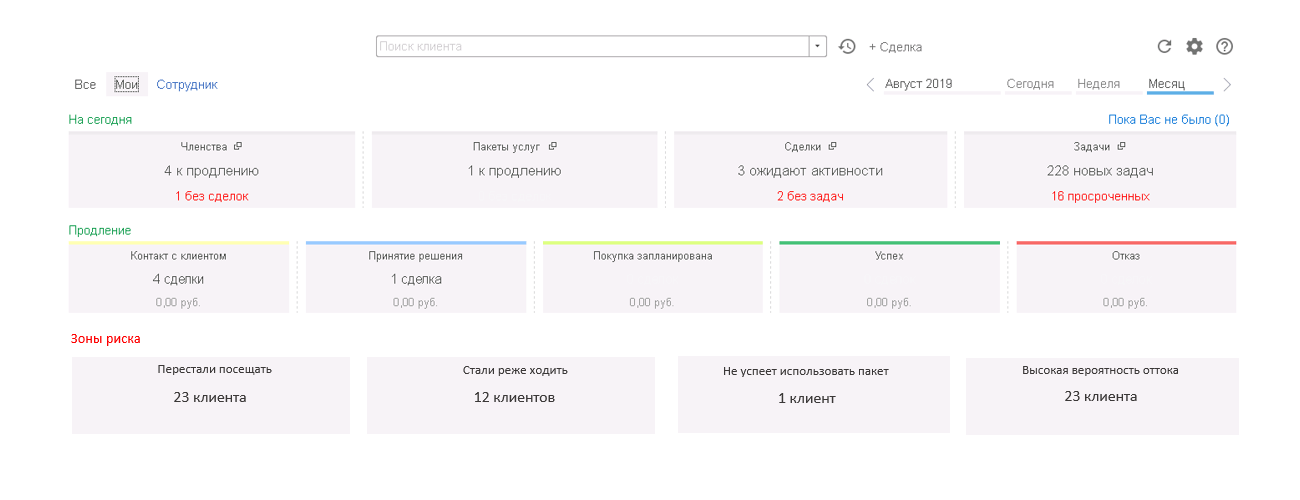
Task: Open the history clock icon
Action: [x=847, y=46]
